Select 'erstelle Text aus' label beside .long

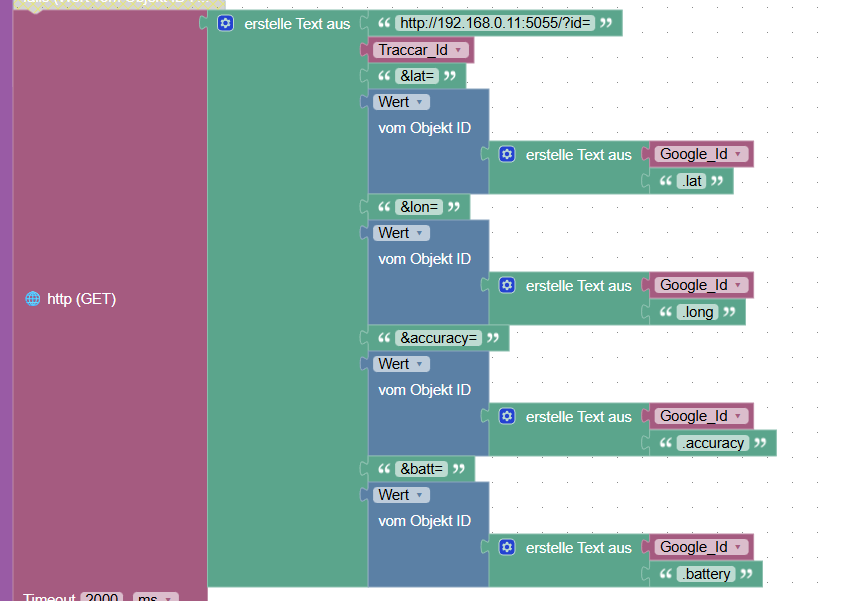[579, 286]
